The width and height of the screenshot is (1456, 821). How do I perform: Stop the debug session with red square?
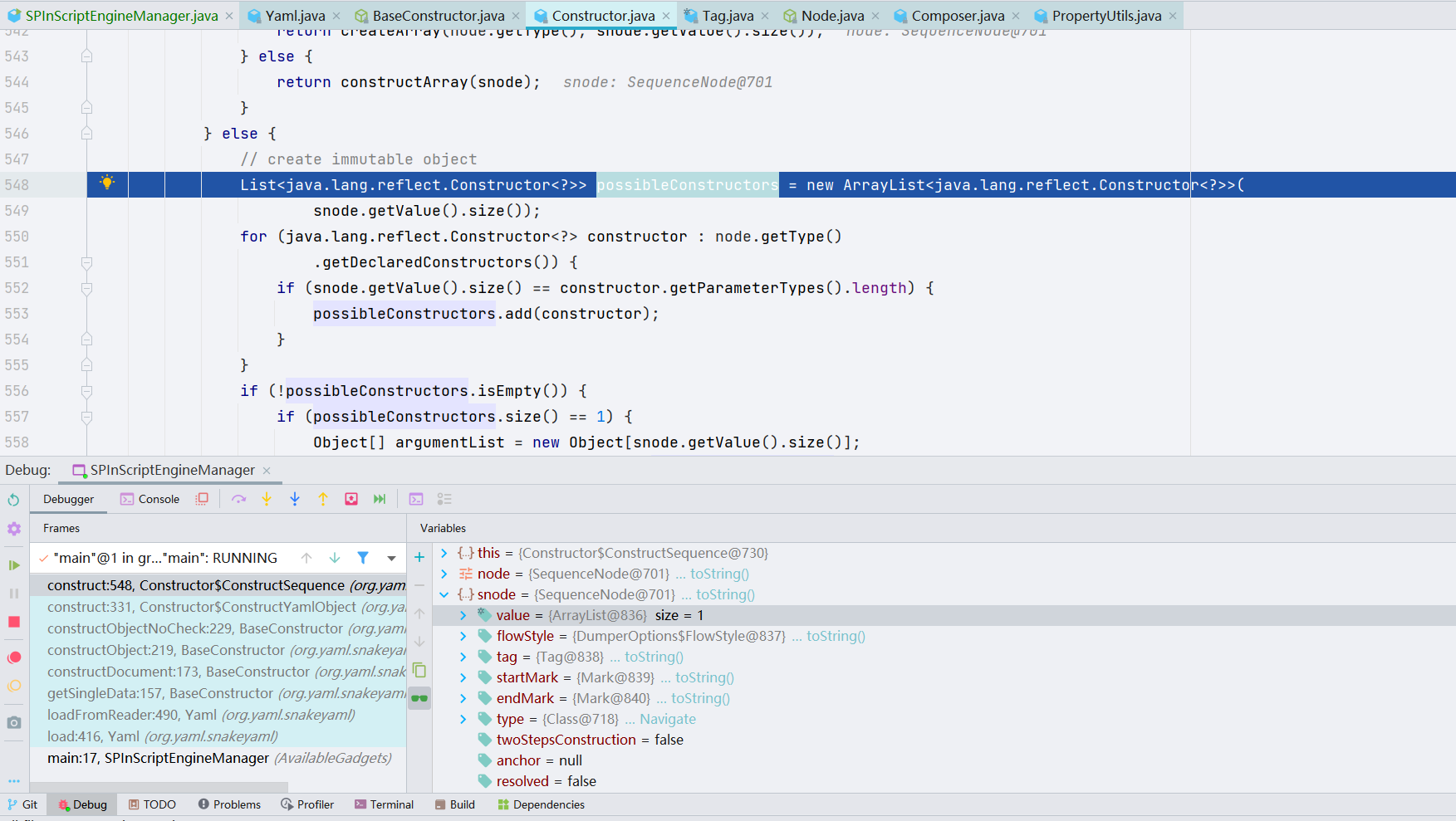tap(14, 622)
